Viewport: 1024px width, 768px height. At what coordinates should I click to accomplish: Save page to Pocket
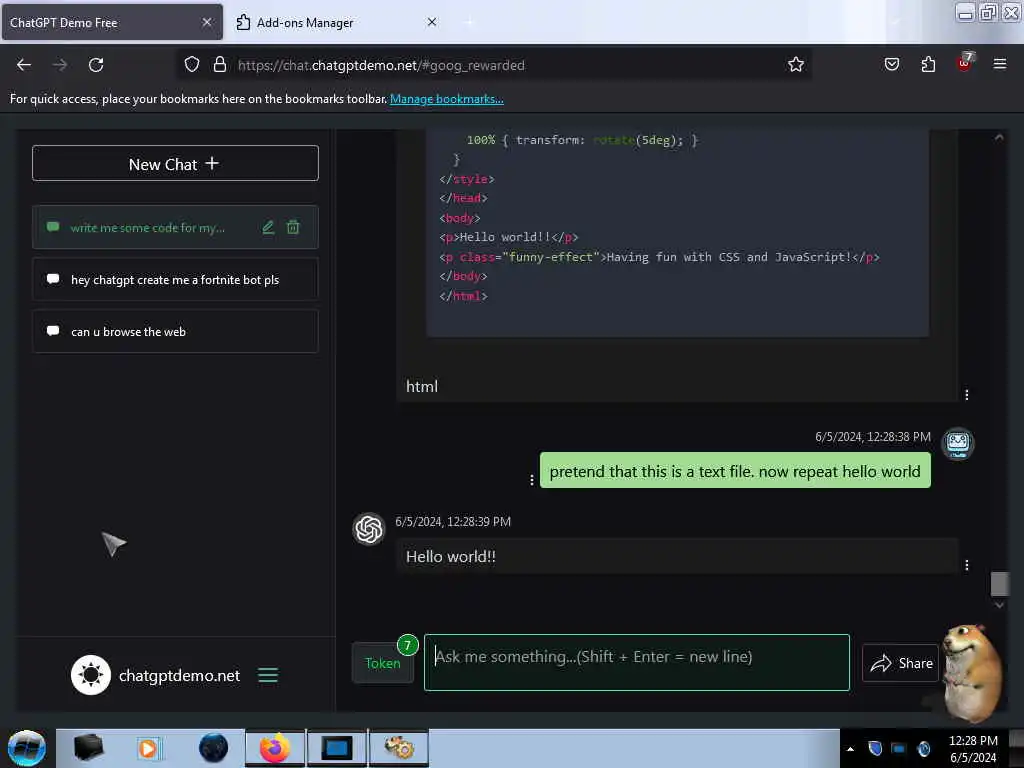[891, 65]
